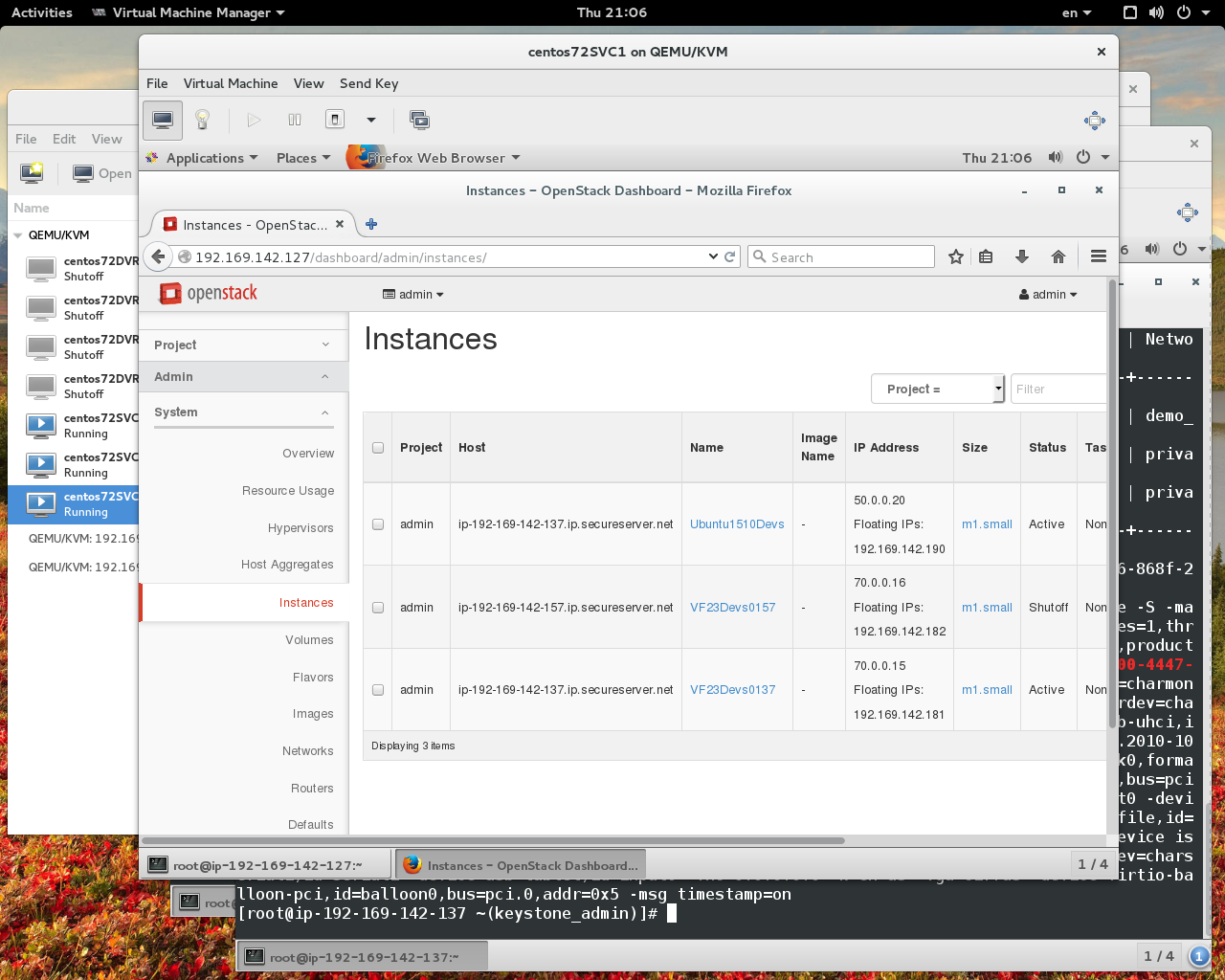This screenshot has width=1225, height=980.
Task: Open the Firefox hamburger menu
Action: [1098, 256]
